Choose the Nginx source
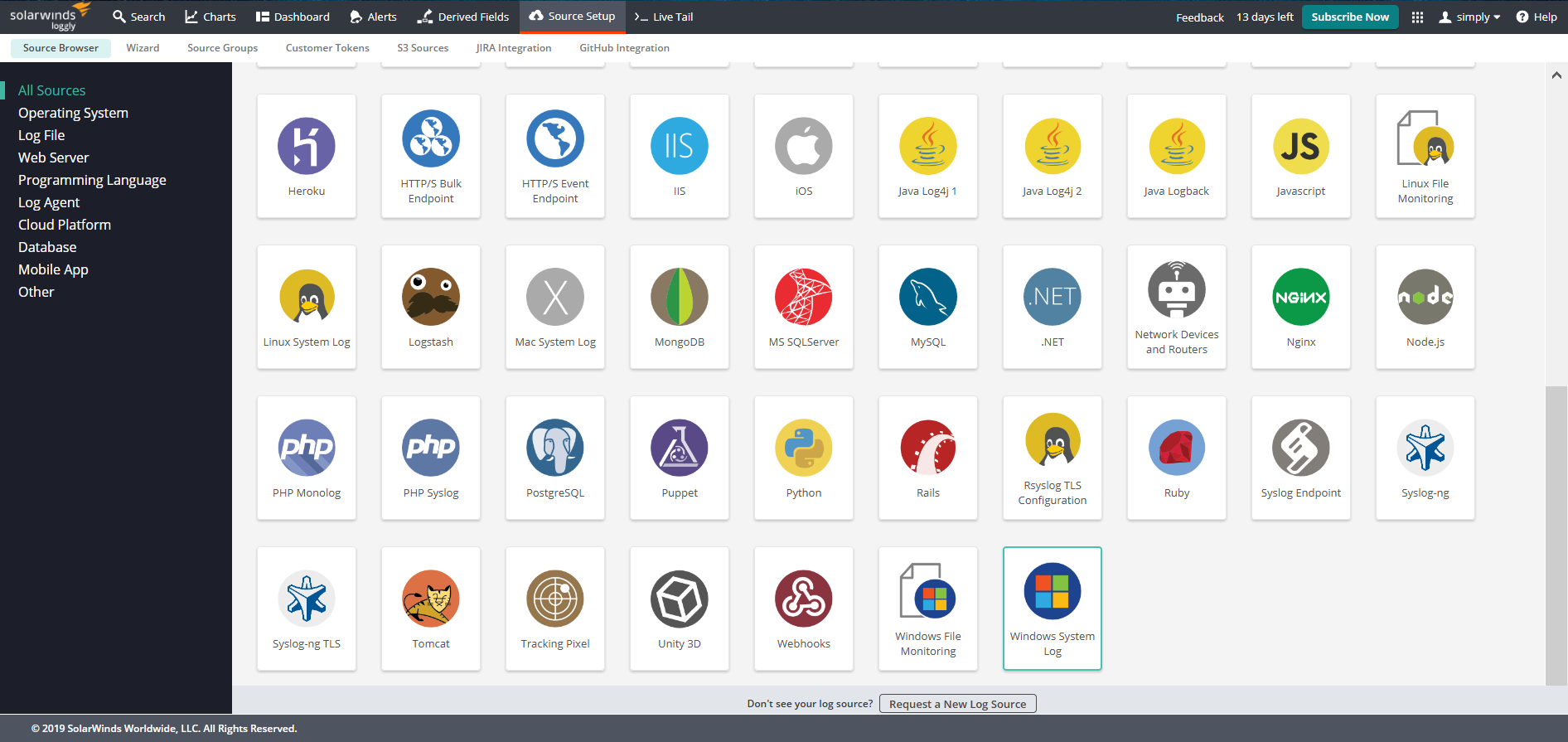This screenshot has height=742, width=1568. tap(1301, 307)
